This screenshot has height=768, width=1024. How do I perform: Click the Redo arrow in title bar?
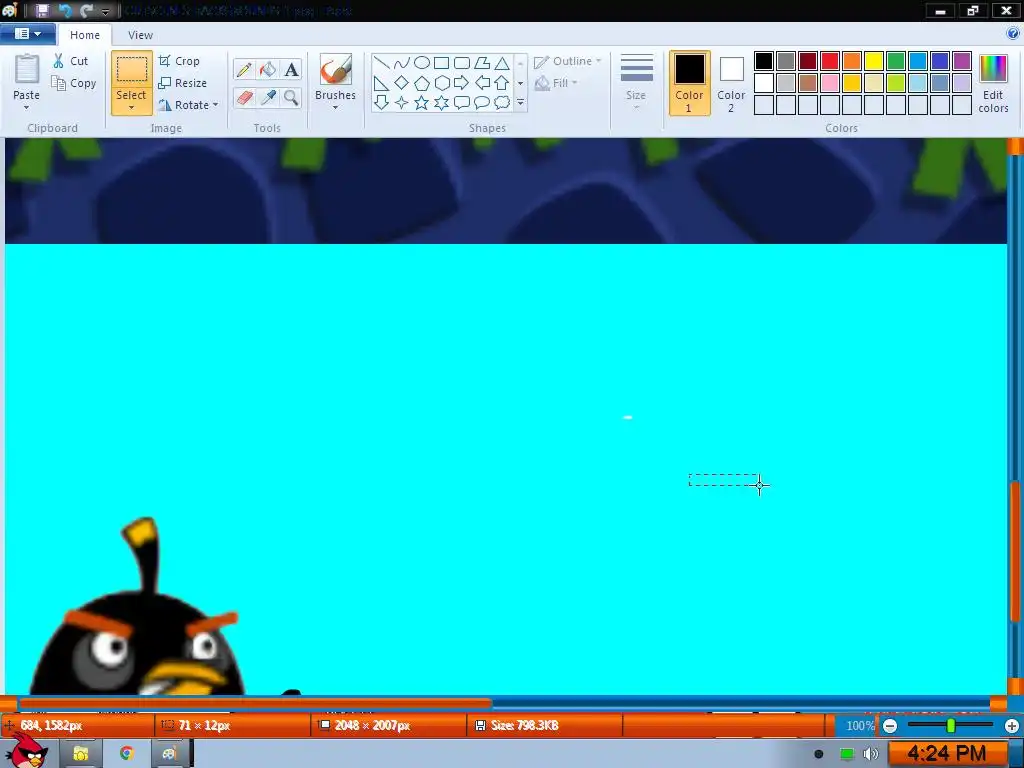pyautogui.click(x=86, y=10)
